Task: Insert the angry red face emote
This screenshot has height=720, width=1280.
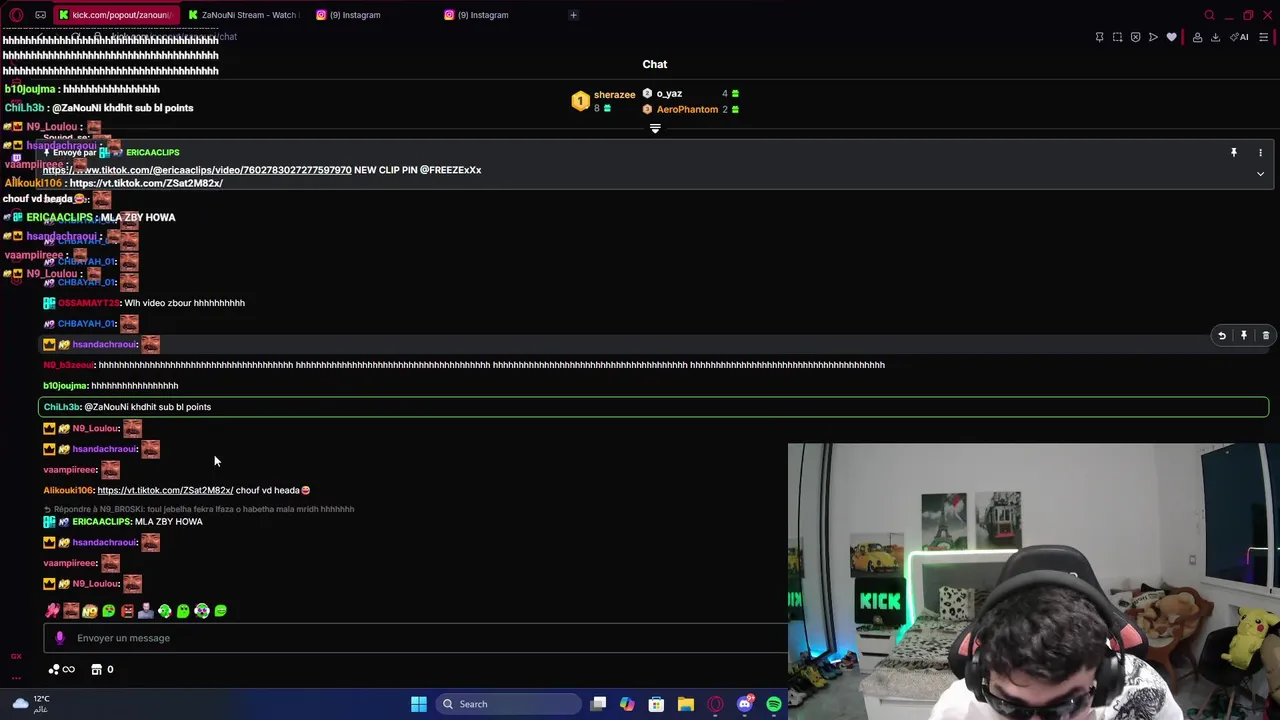Action: click(x=127, y=610)
